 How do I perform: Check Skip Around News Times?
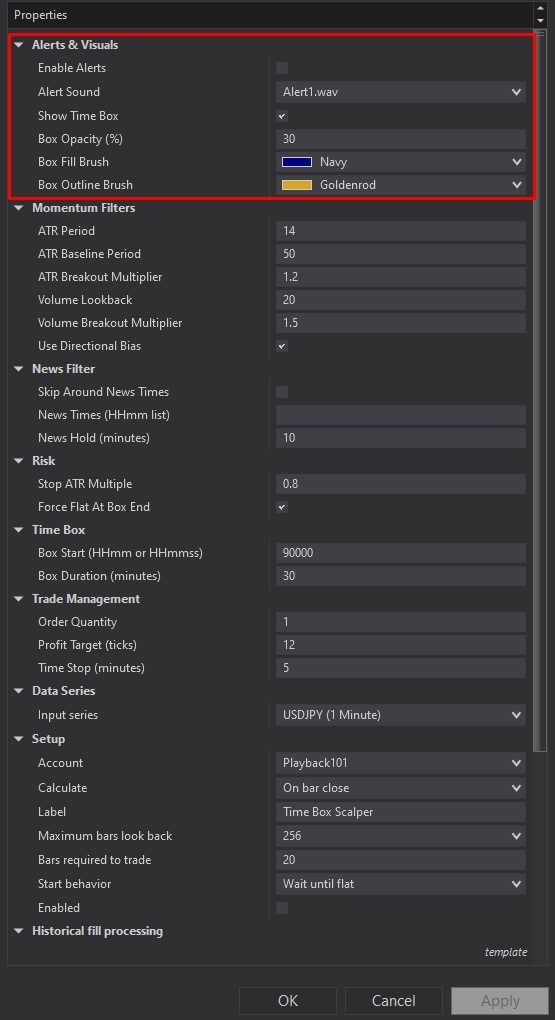[x=282, y=392]
